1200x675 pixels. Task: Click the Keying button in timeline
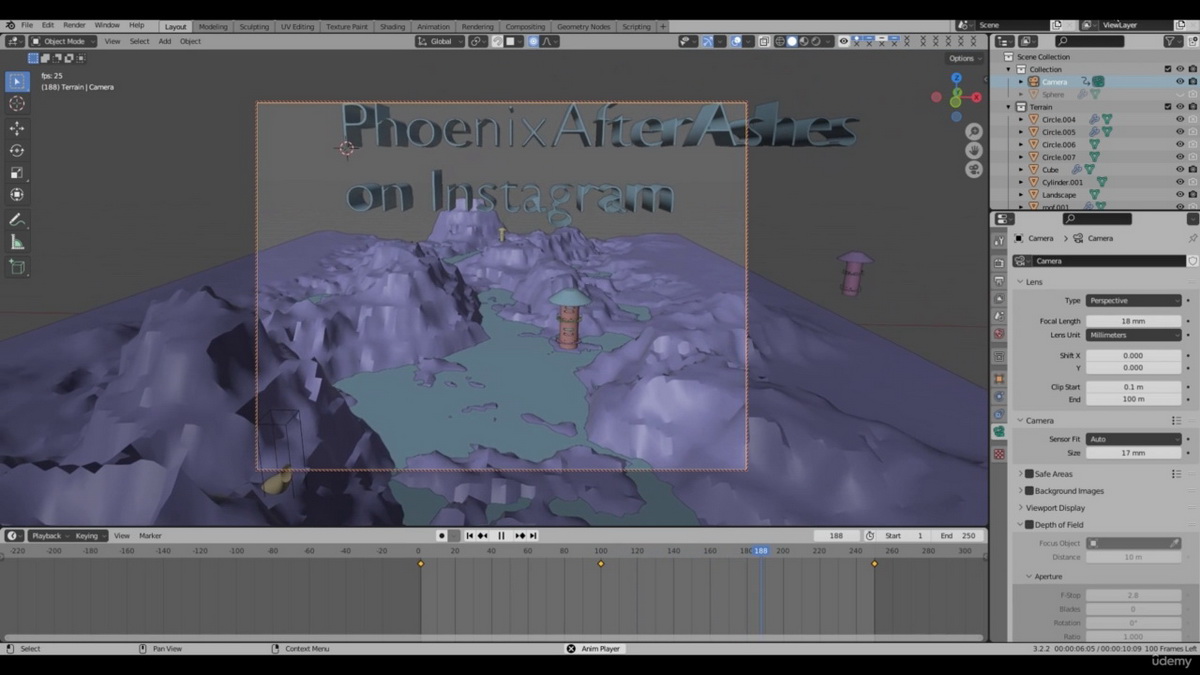(x=89, y=536)
